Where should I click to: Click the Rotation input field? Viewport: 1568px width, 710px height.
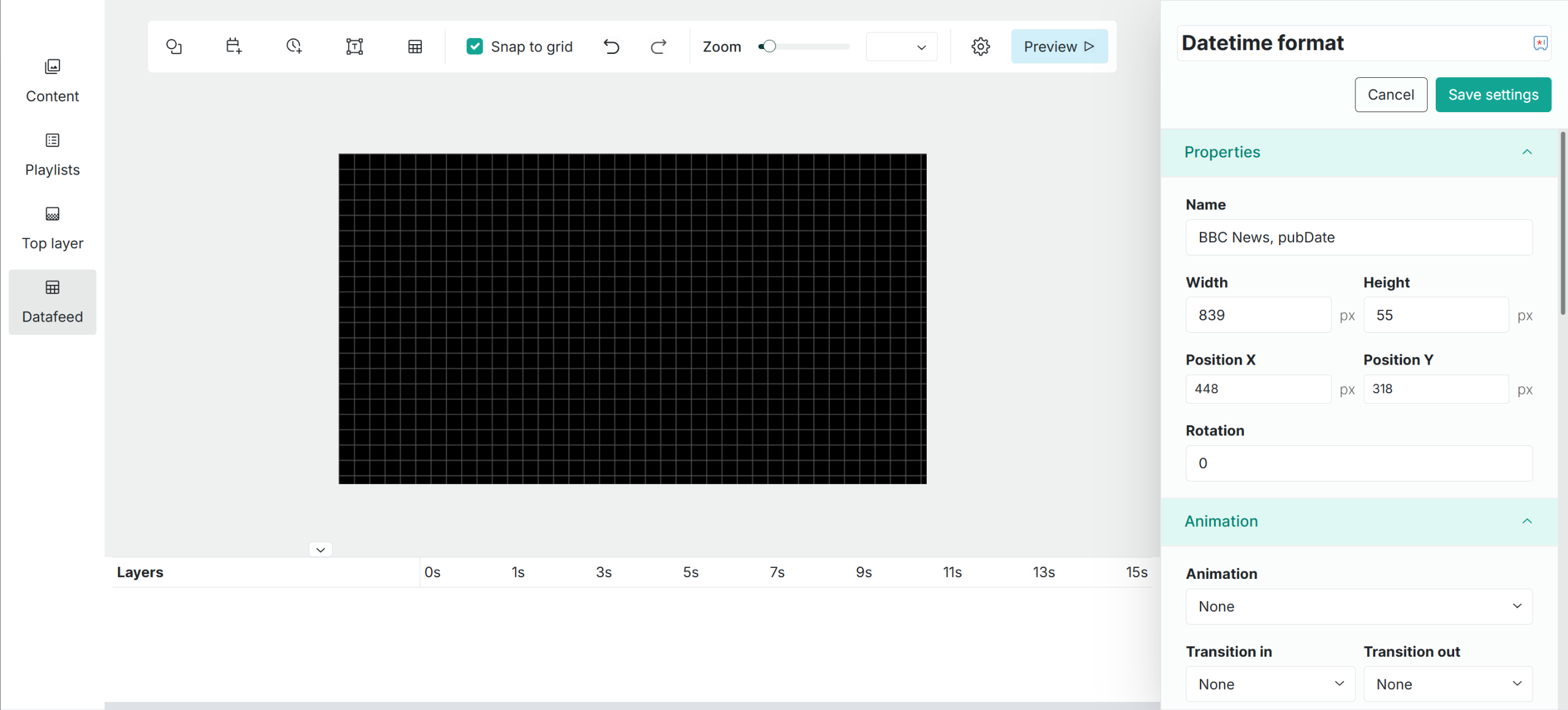[1359, 464]
